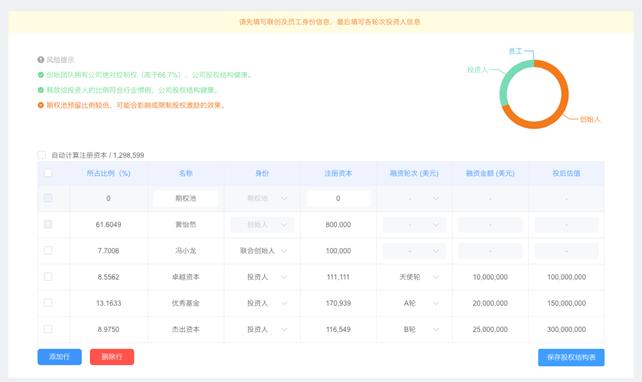The width and height of the screenshot is (642, 382).
Task: Click the 10,000,000 financing amount cell
Action: pos(490,277)
